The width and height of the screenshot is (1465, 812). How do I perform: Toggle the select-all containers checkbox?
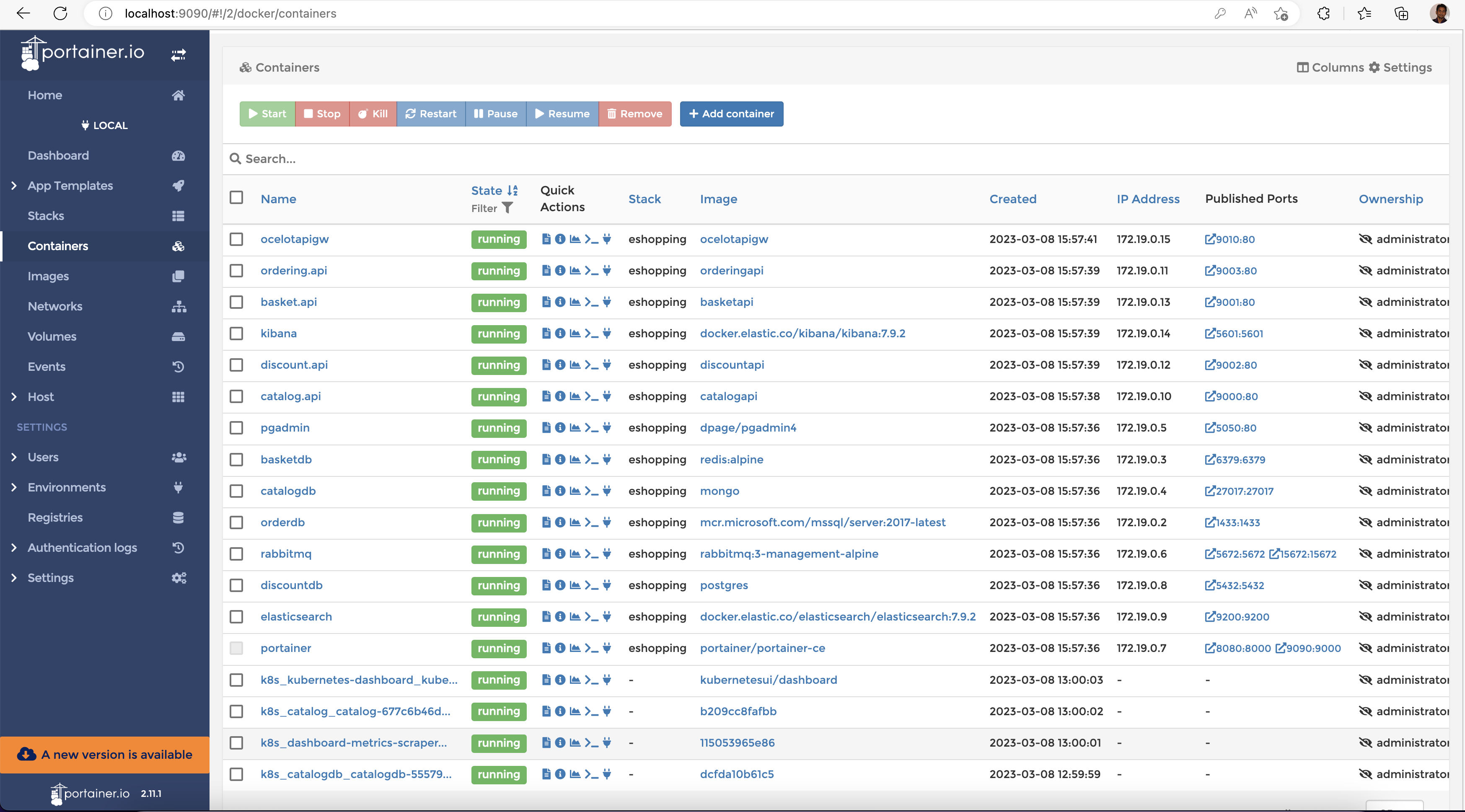[236, 197]
